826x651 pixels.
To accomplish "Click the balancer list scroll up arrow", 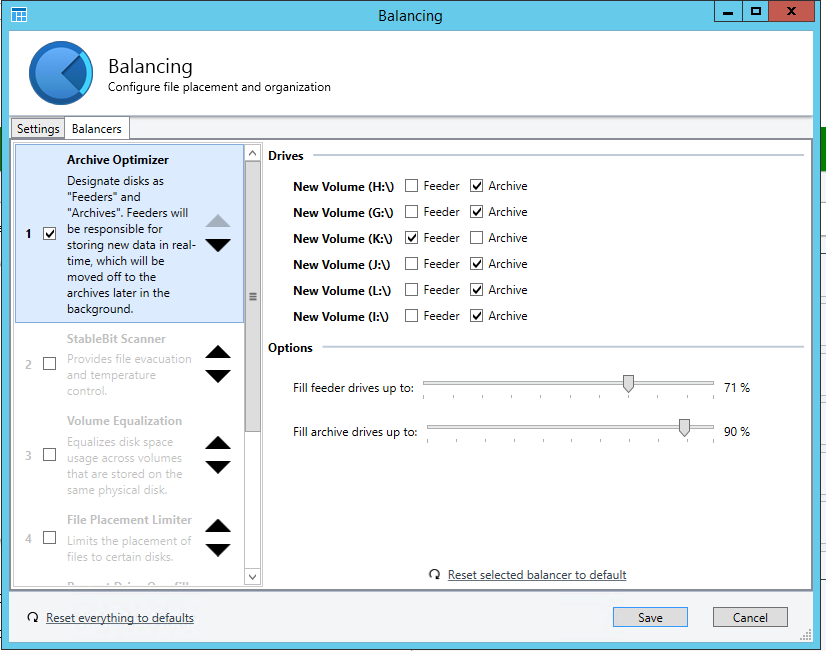I will tap(253, 153).
